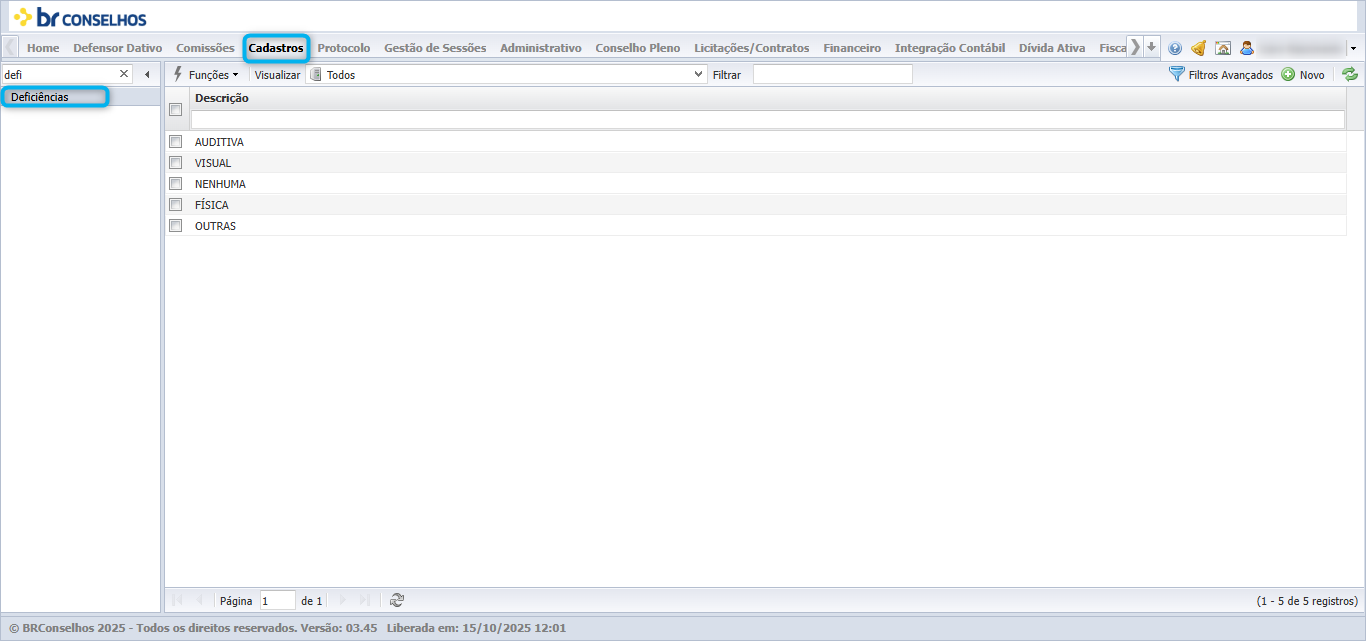
Task: Check the VISUAL row checkbox
Action: [x=176, y=163]
